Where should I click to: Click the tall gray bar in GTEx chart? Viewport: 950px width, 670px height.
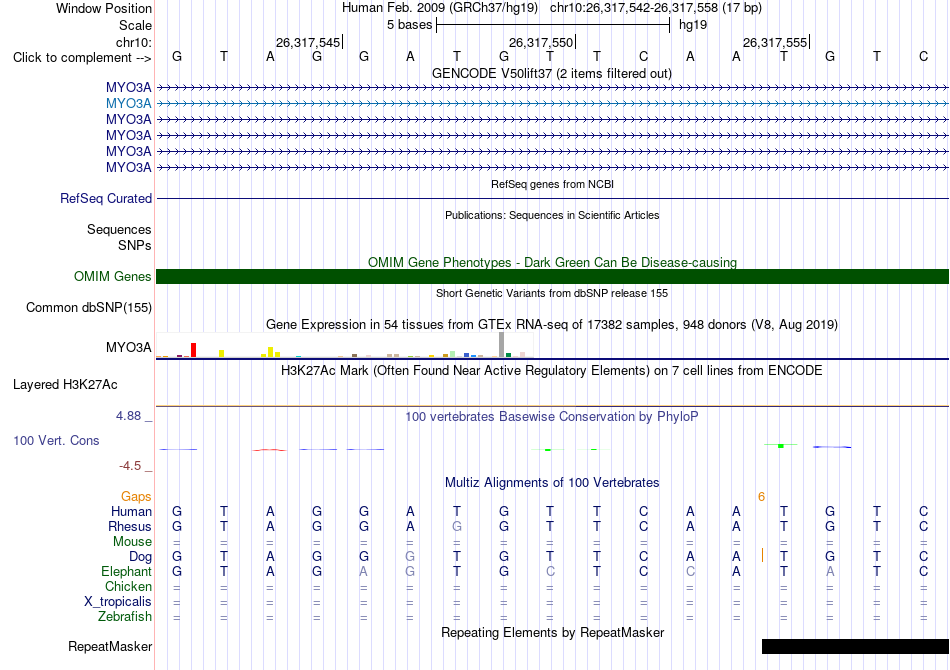point(501,345)
